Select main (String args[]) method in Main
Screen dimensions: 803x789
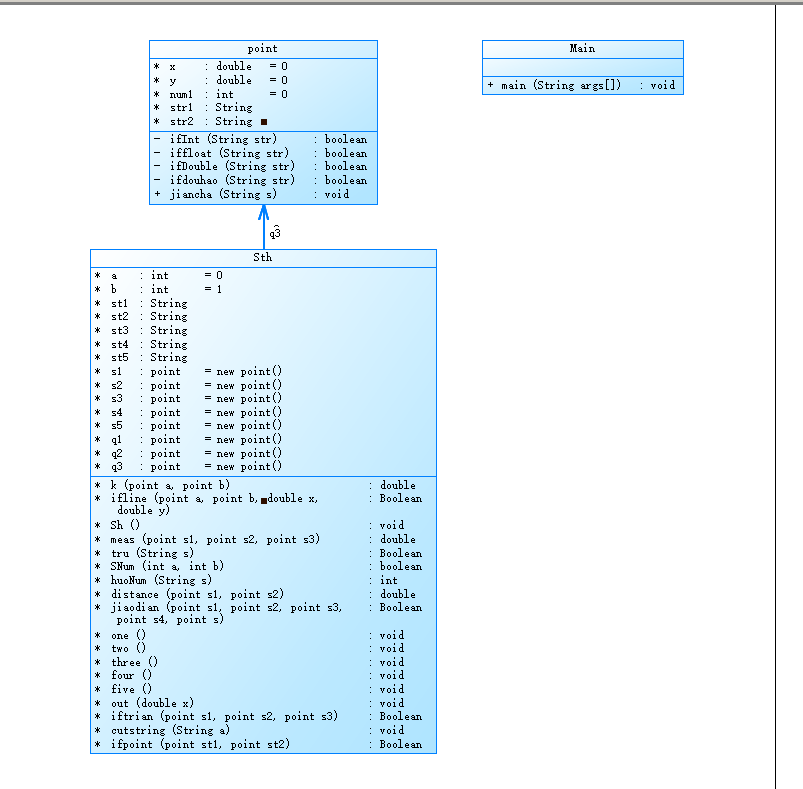pos(582,86)
